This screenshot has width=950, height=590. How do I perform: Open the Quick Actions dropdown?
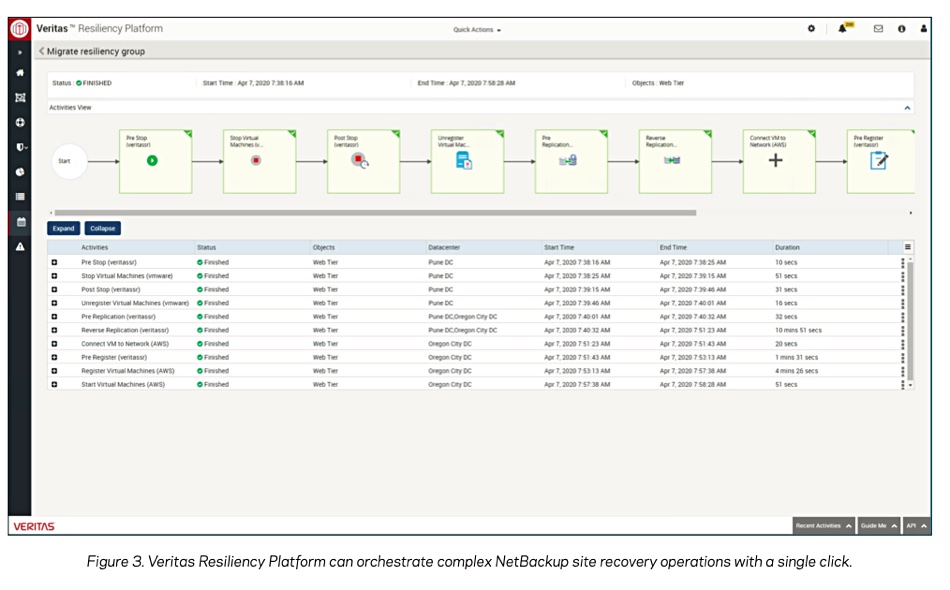[x=477, y=30]
